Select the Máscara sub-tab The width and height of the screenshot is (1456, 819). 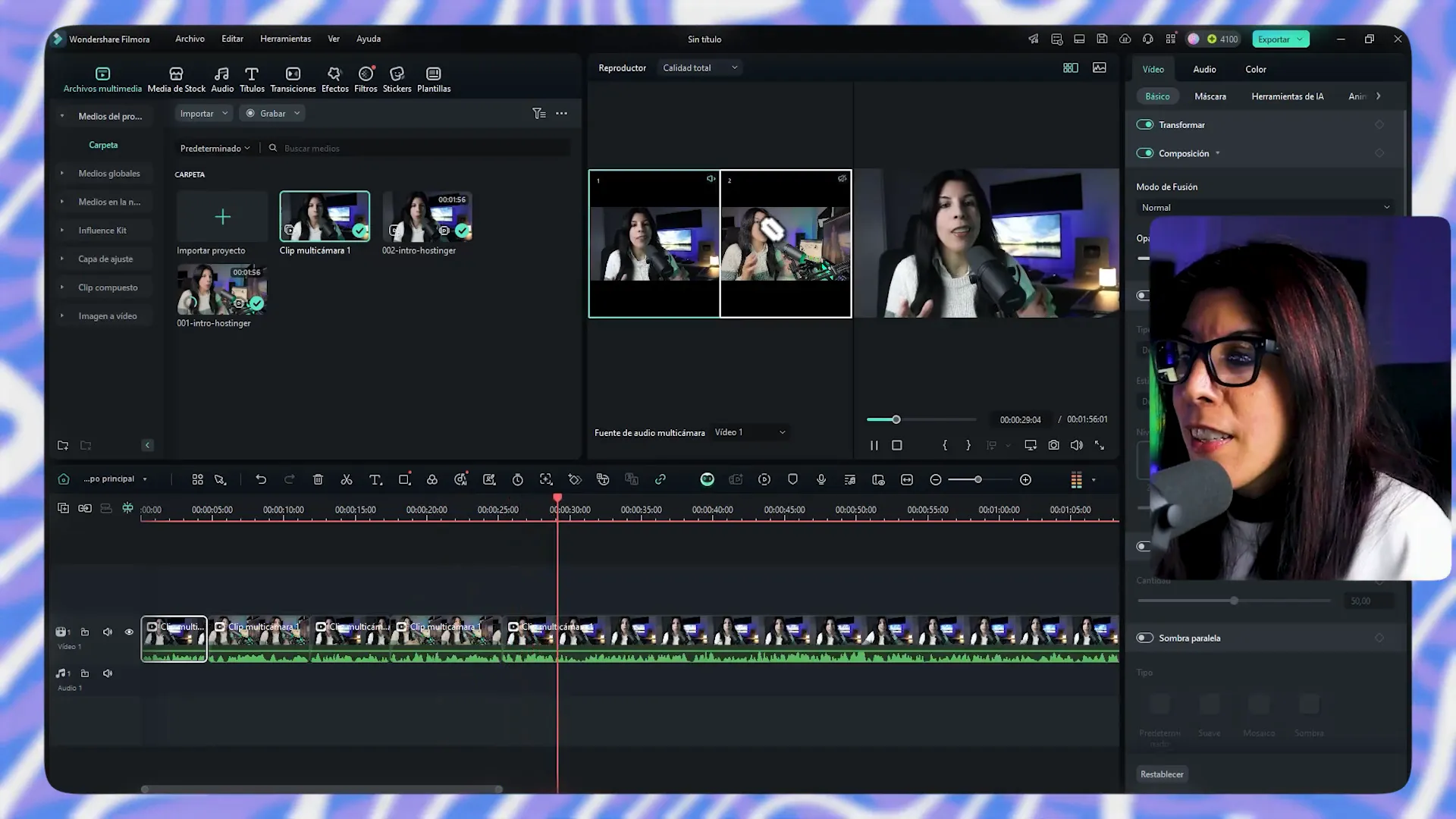pyautogui.click(x=1210, y=96)
